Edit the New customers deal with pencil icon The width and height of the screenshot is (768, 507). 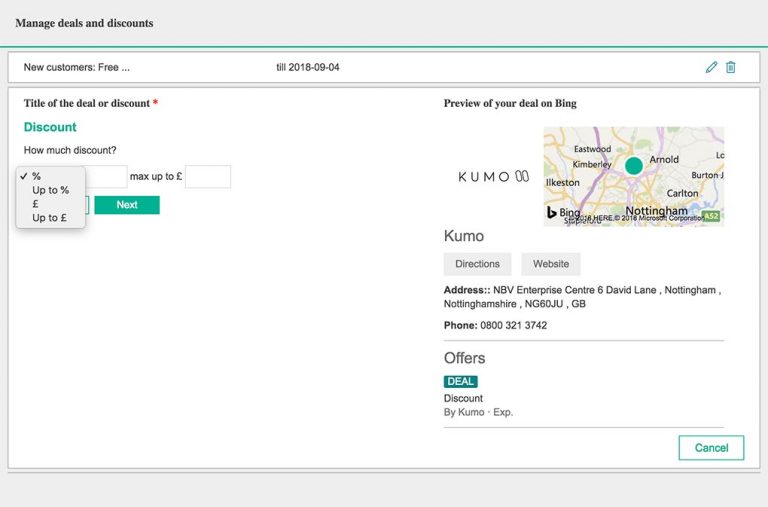pyautogui.click(x=711, y=67)
